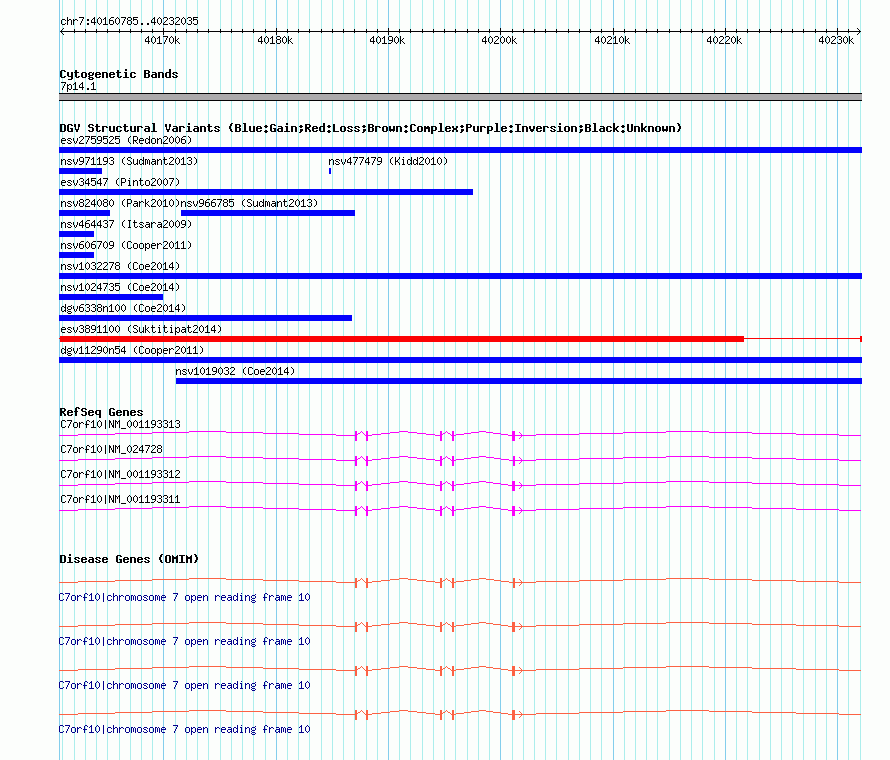Image resolution: width=890 pixels, height=760 pixels.
Task: Click the nsv1019032 (Coe2014) label
Action: 235,371
